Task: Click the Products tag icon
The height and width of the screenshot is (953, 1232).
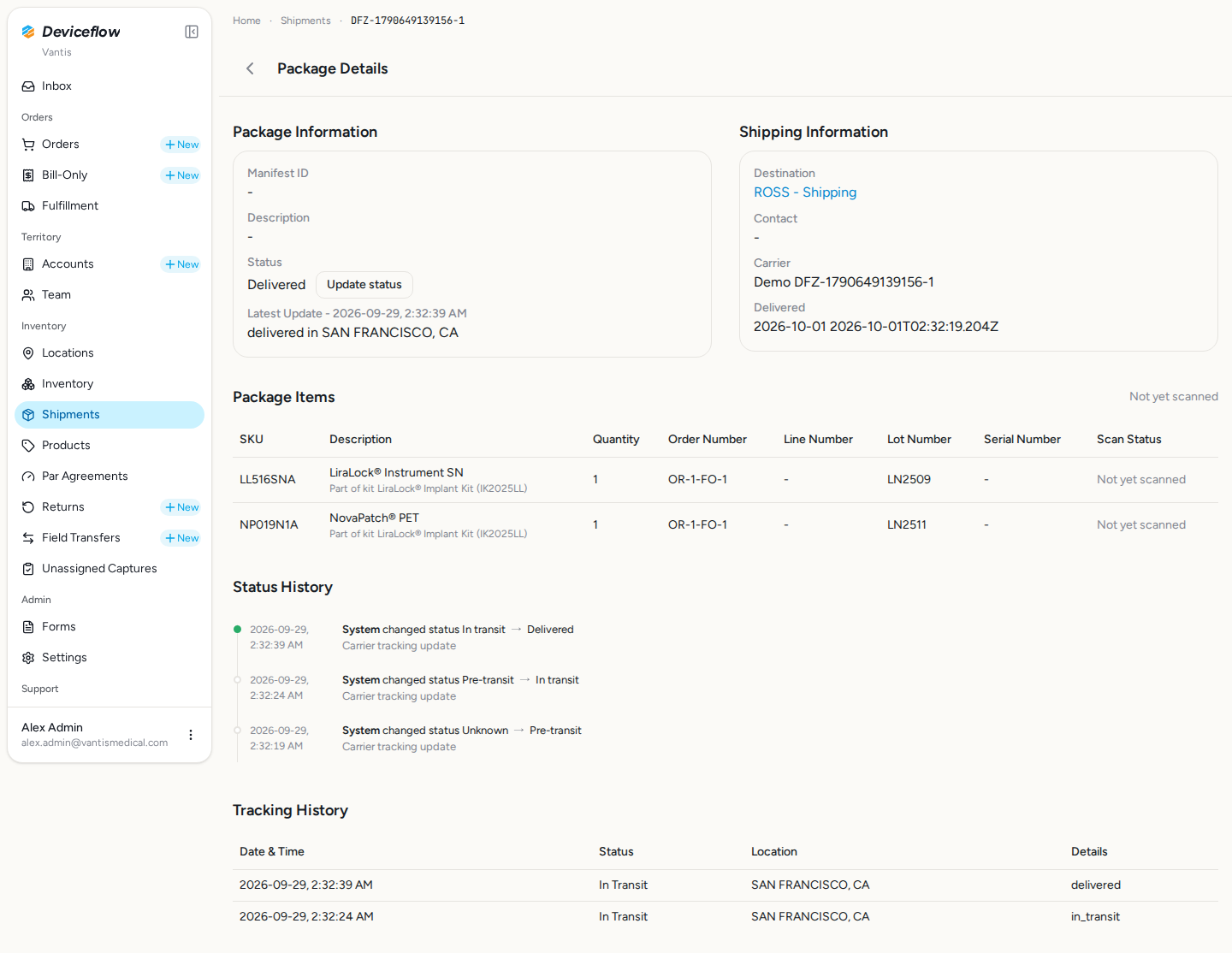Action: pyautogui.click(x=28, y=446)
